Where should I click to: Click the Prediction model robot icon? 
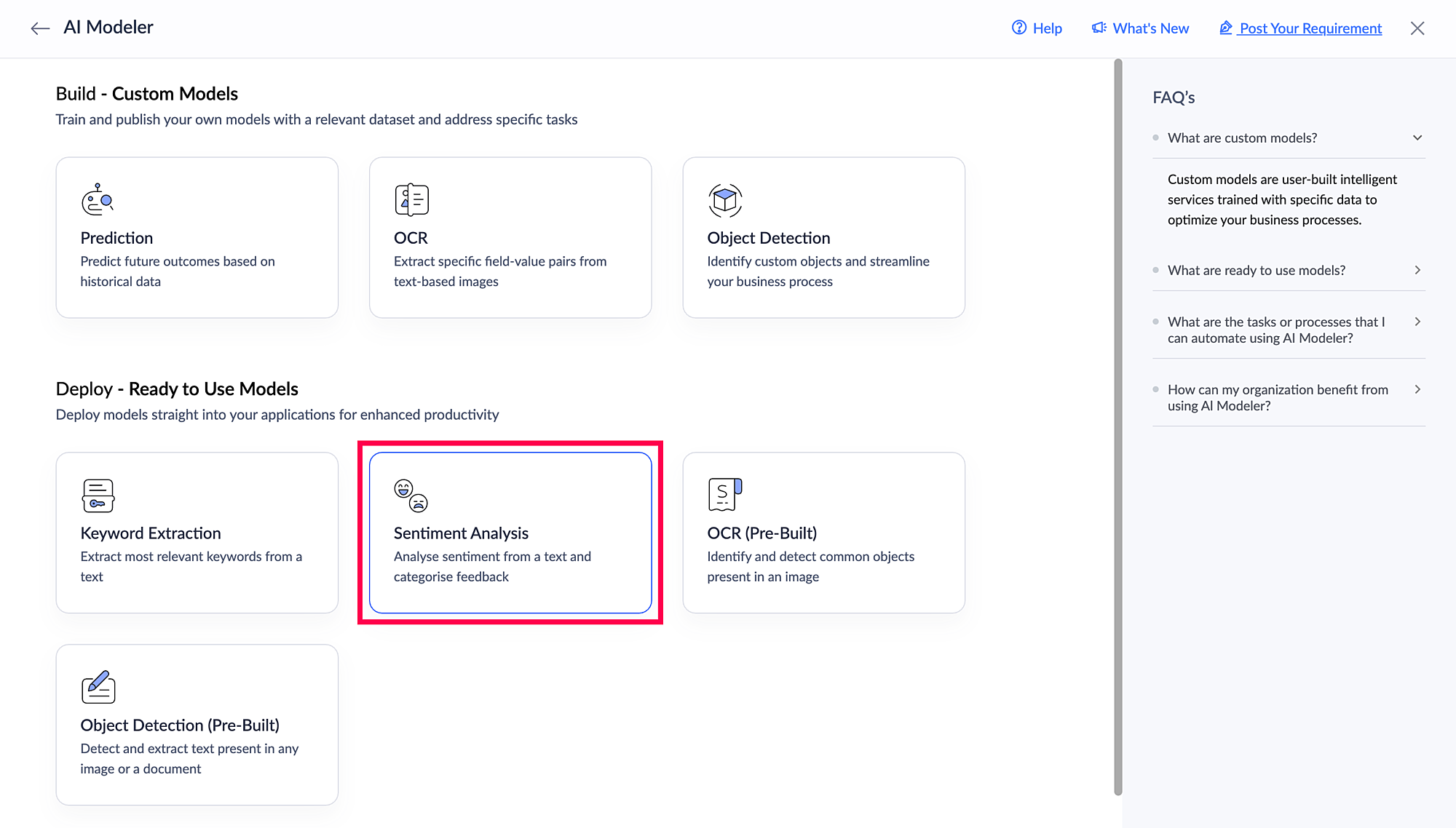[x=98, y=199]
